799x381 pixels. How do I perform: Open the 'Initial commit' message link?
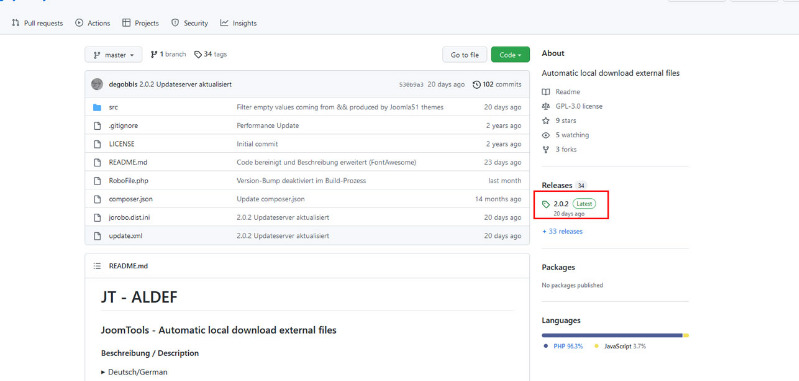[257, 144]
